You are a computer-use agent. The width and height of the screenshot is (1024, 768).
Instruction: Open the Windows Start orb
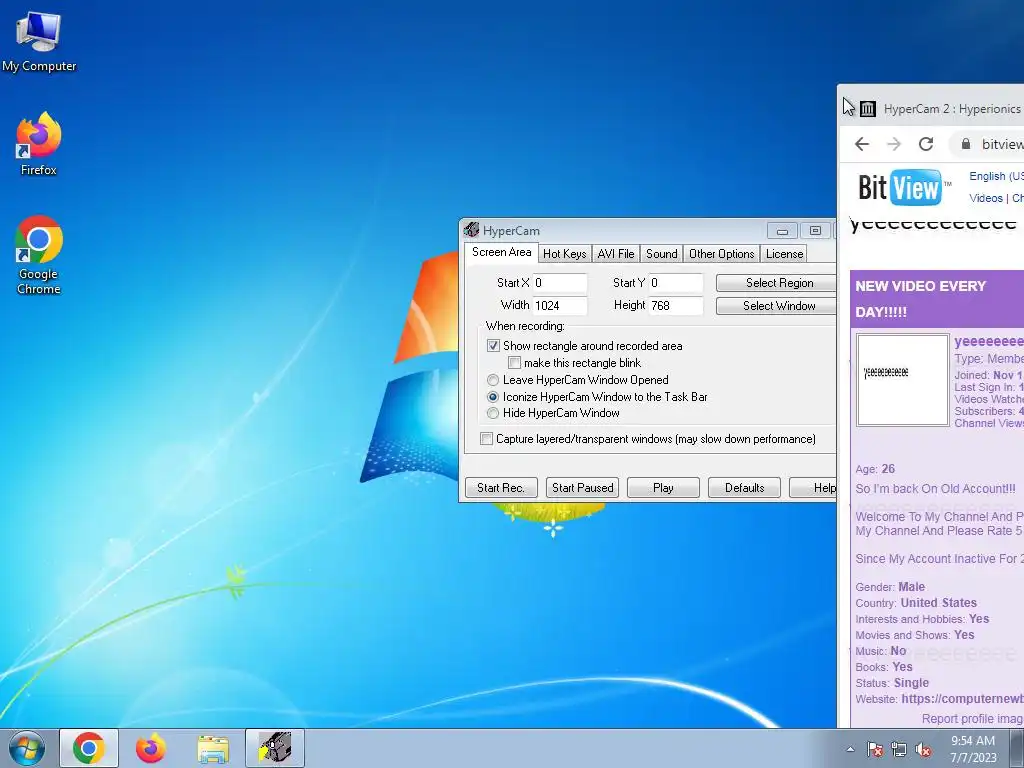click(x=27, y=748)
